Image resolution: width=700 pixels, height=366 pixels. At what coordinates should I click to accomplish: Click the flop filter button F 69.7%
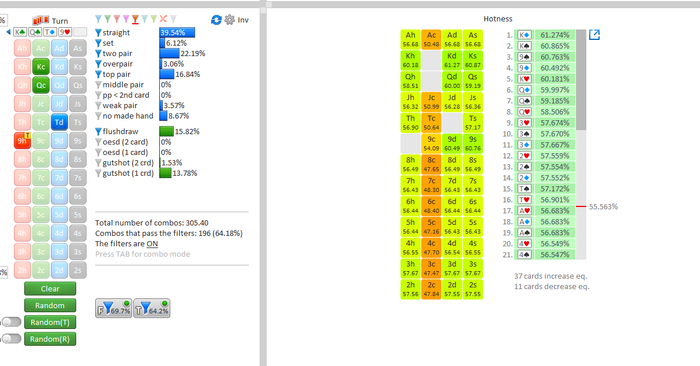pos(113,308)
